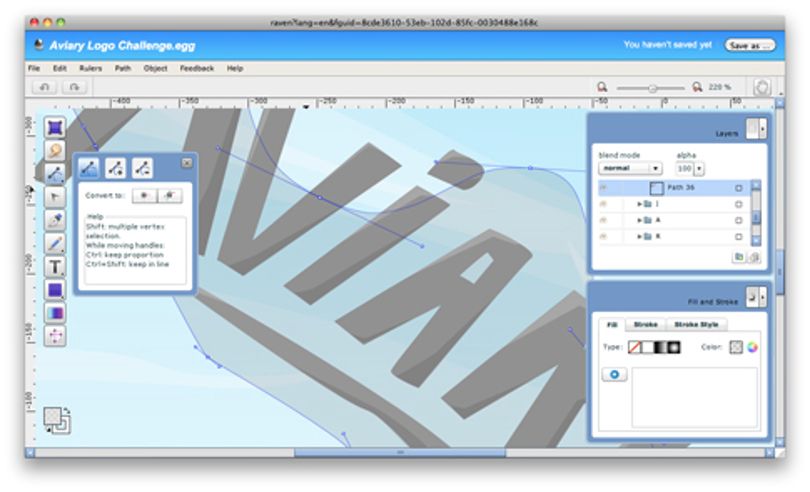This screenshot has width=810, height=492.
Task: Click the Save as button
Action: coord(750,45)
